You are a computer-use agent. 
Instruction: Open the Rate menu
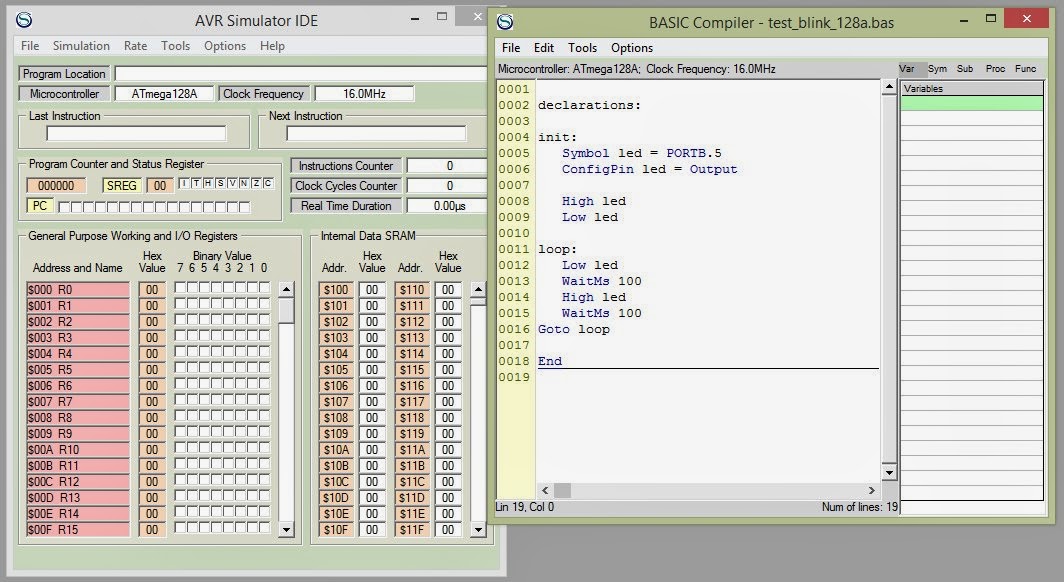136,45
